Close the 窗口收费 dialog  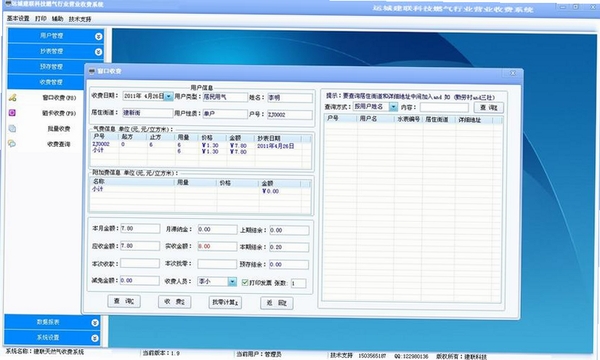512,73
